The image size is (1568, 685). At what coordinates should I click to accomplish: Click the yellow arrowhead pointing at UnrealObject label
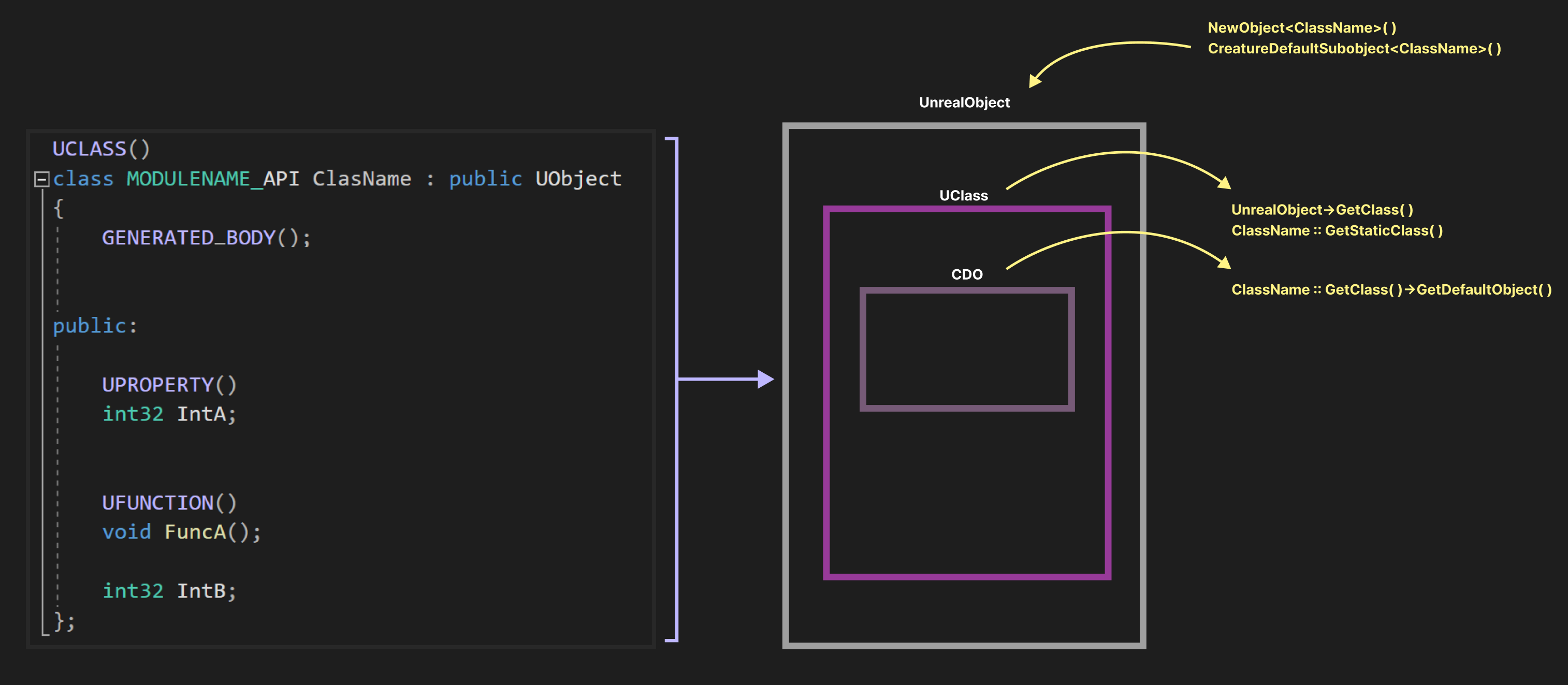click(1035, 80)
